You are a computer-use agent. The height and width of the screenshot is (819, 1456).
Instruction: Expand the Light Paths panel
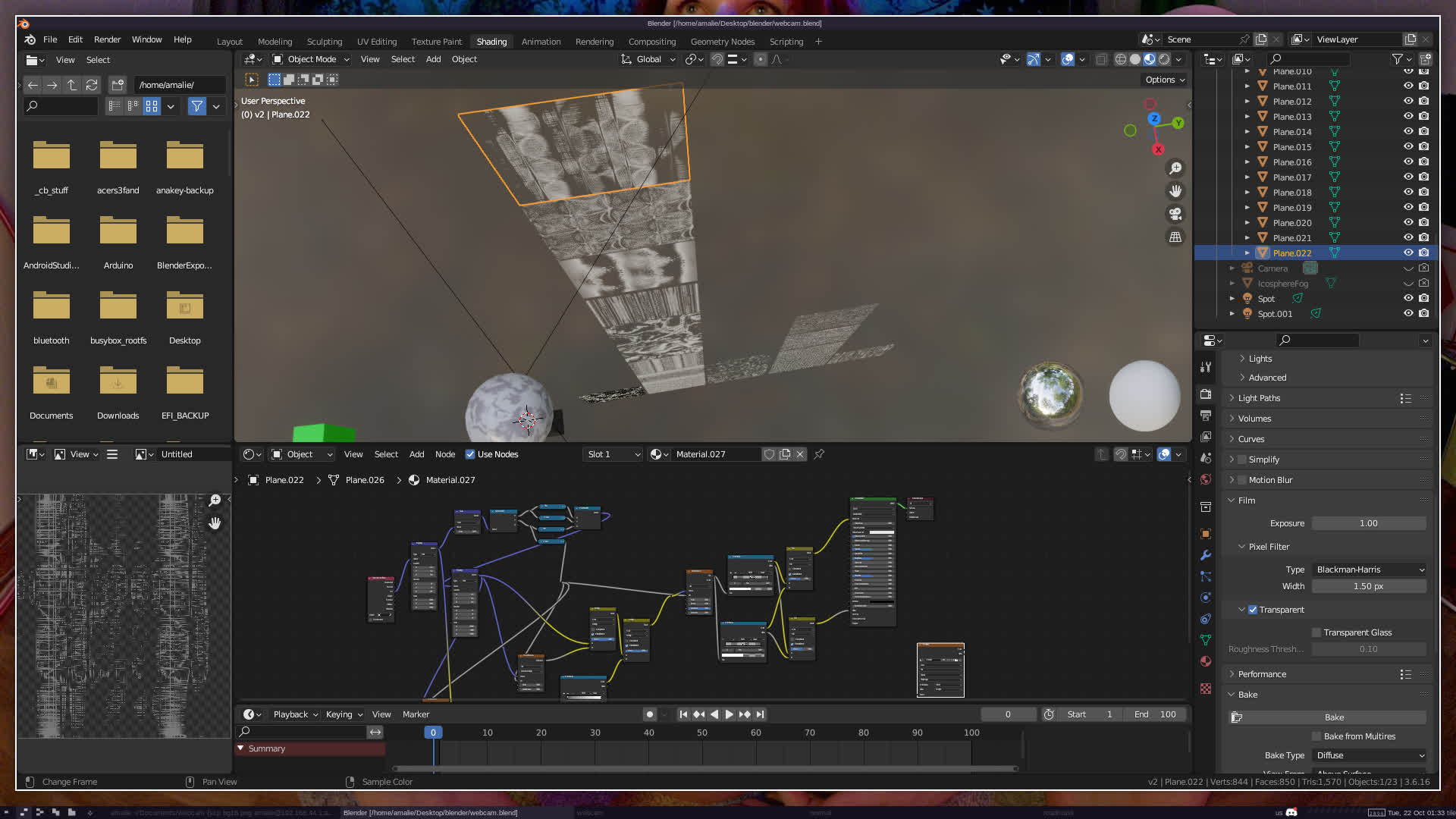coord(1259,398)
